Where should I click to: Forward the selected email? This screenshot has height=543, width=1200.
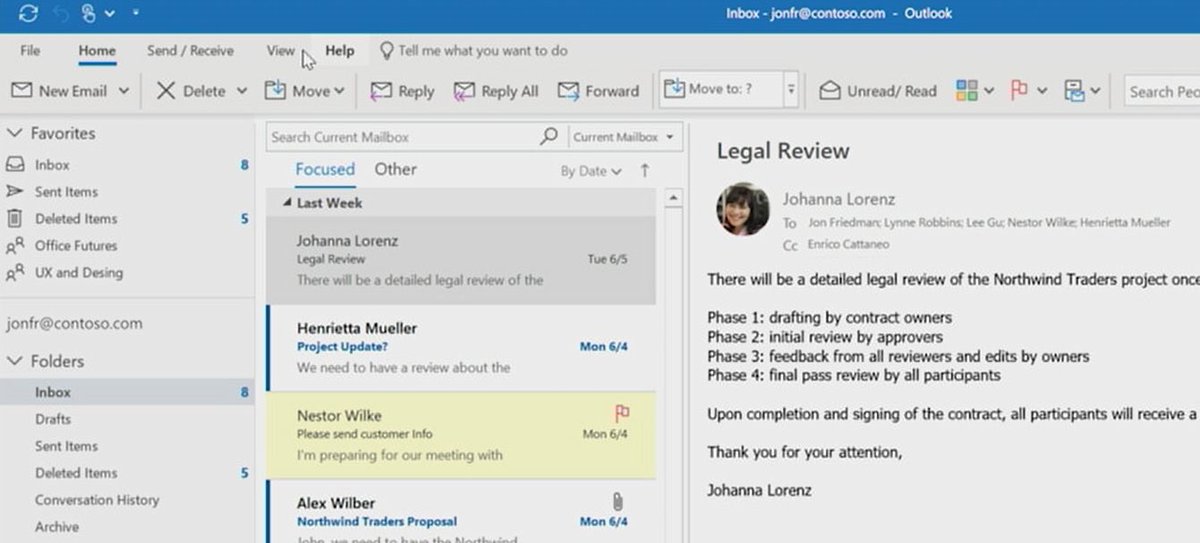[x=598, y=91]
